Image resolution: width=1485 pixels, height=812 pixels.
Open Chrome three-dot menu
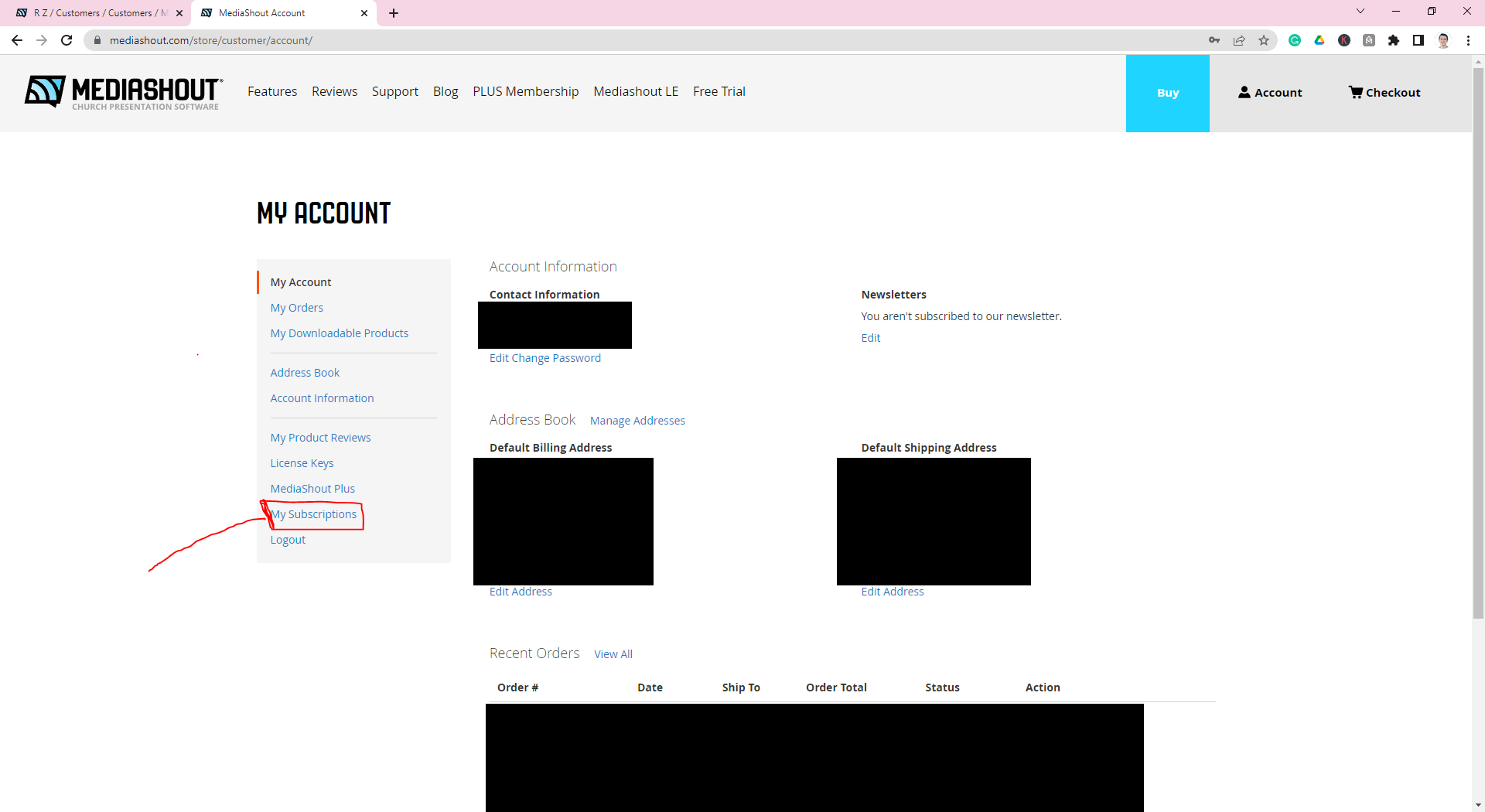[x=1468, y=40]
